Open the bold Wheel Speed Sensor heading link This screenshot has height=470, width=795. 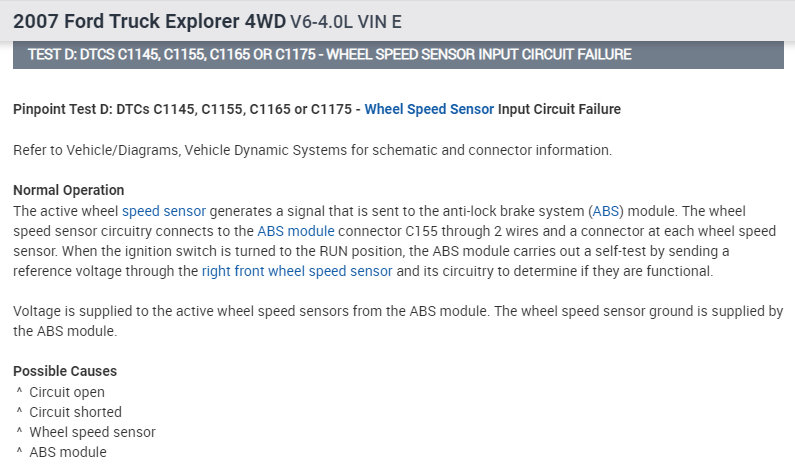pos(429,108)
